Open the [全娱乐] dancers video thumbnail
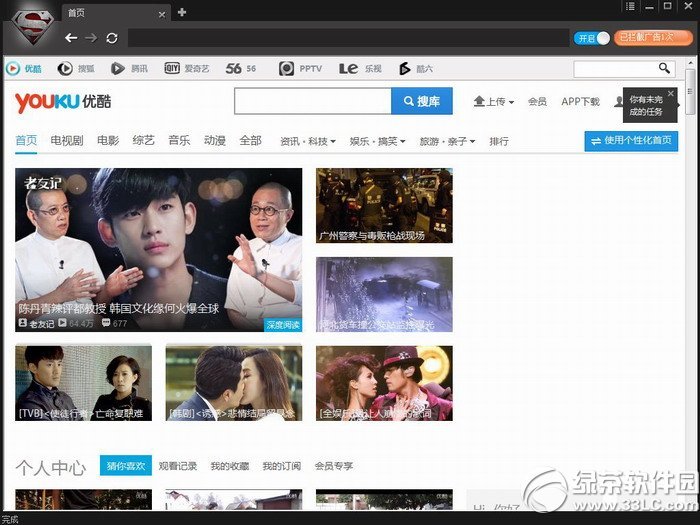This screenshot has width=700, height=525. tap(384, 383)
